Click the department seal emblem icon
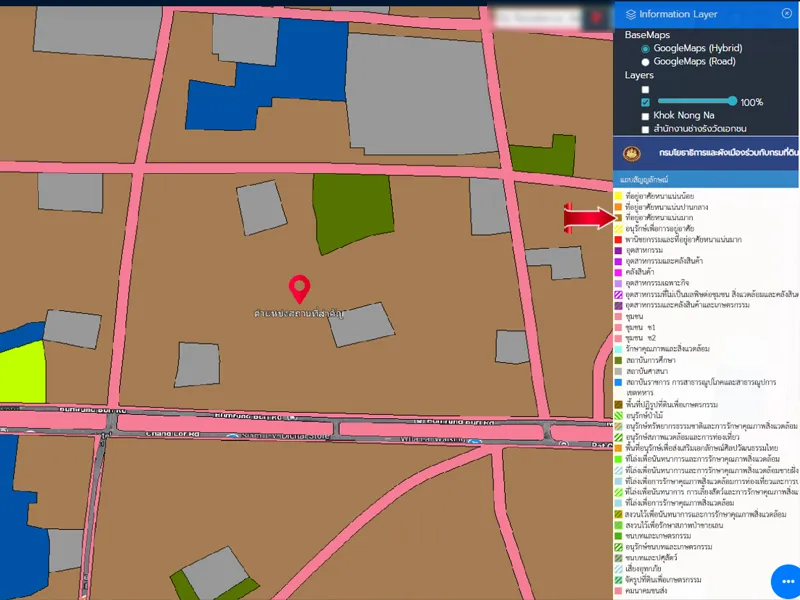The height and width of the screenshot is (600, 800). pyautogui.click(x=631, y=154)
